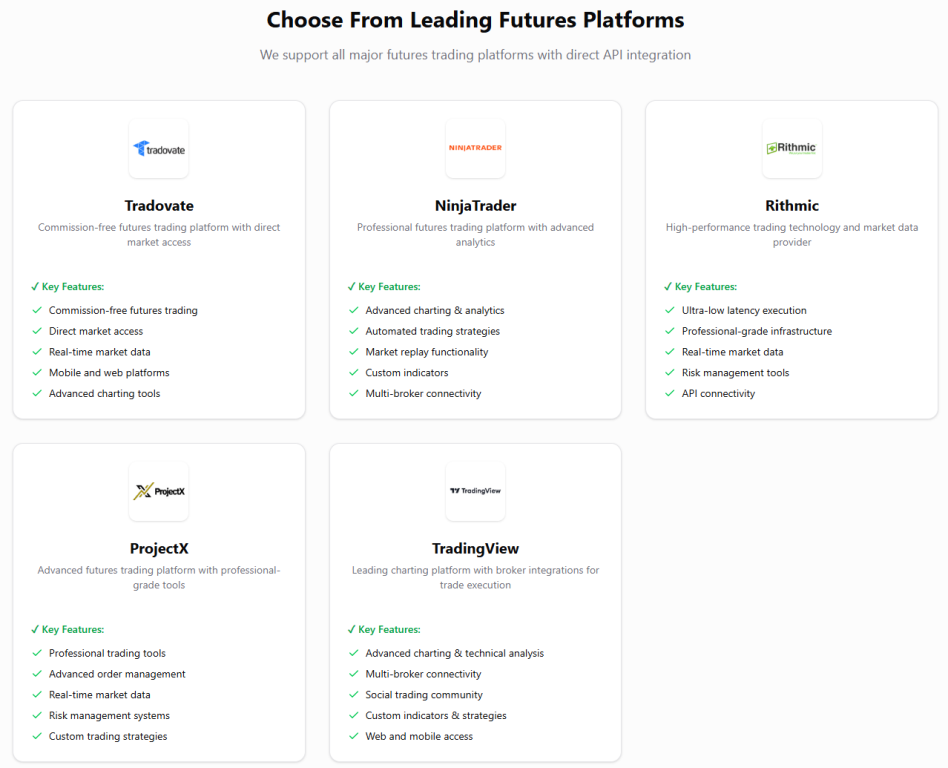Select the NinjaTrader heading
Screen dimensions: 948x768
tap(475, 206)
